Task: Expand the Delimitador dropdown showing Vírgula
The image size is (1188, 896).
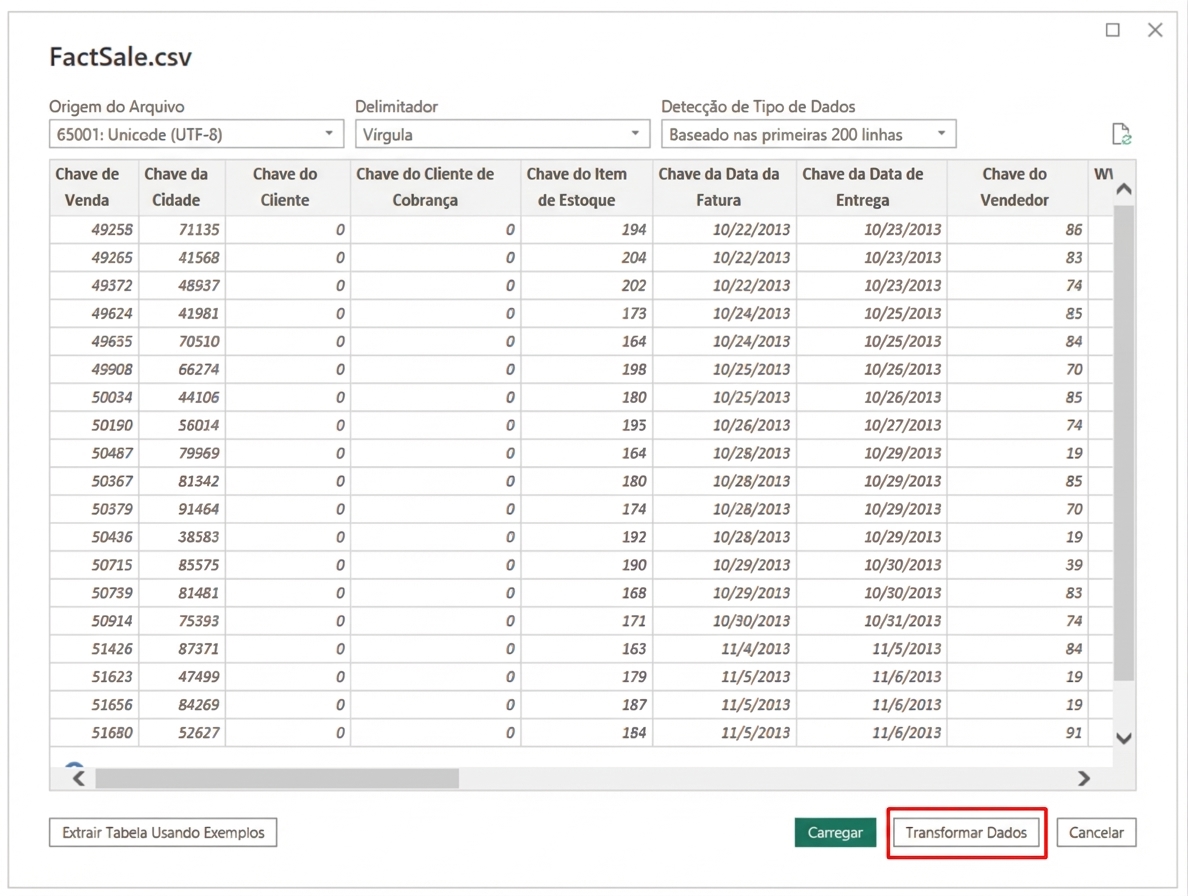Action: (x=502, y=134)
